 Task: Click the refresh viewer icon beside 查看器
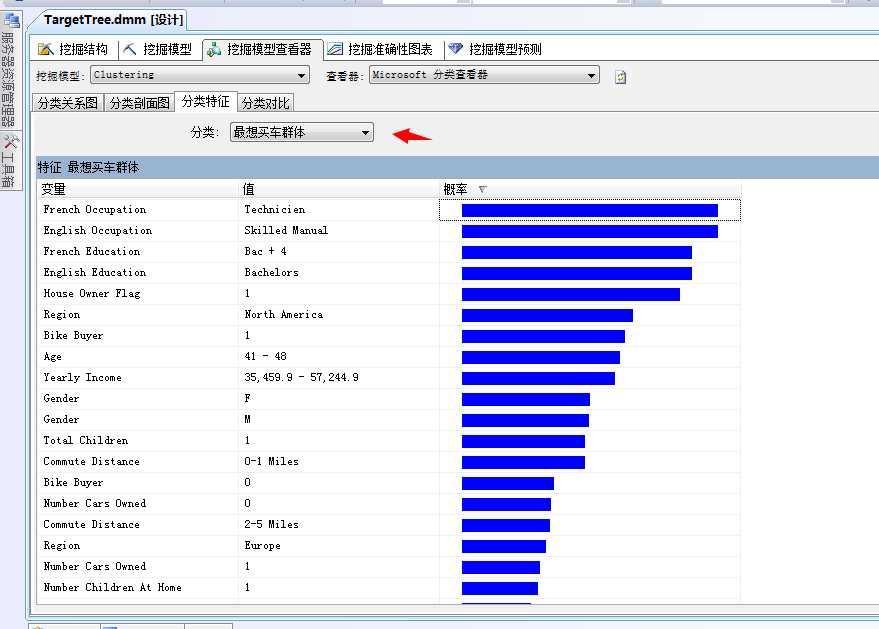coord(621,77)
